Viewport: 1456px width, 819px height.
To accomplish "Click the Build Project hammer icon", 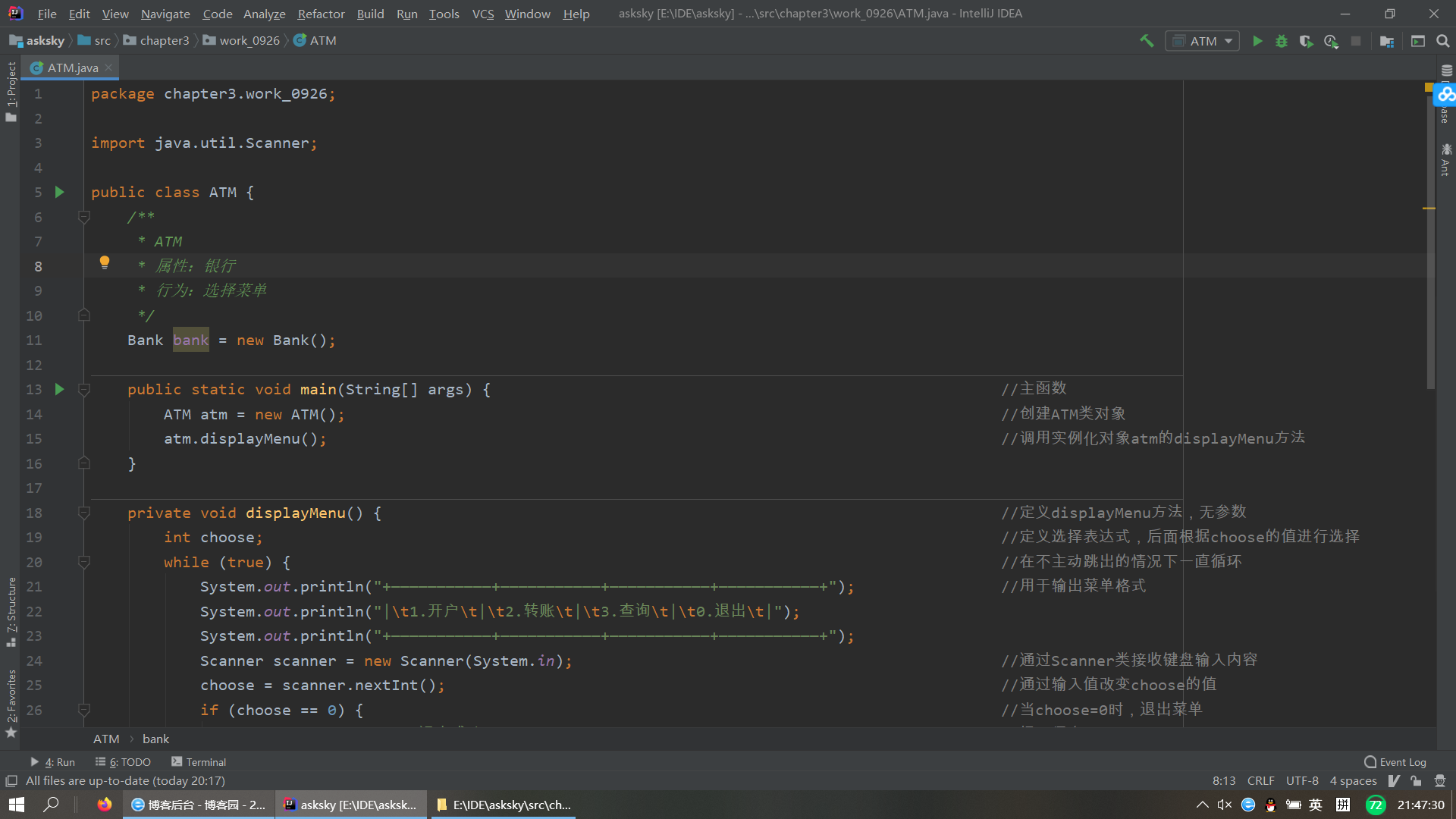I will coord(1147,41).
